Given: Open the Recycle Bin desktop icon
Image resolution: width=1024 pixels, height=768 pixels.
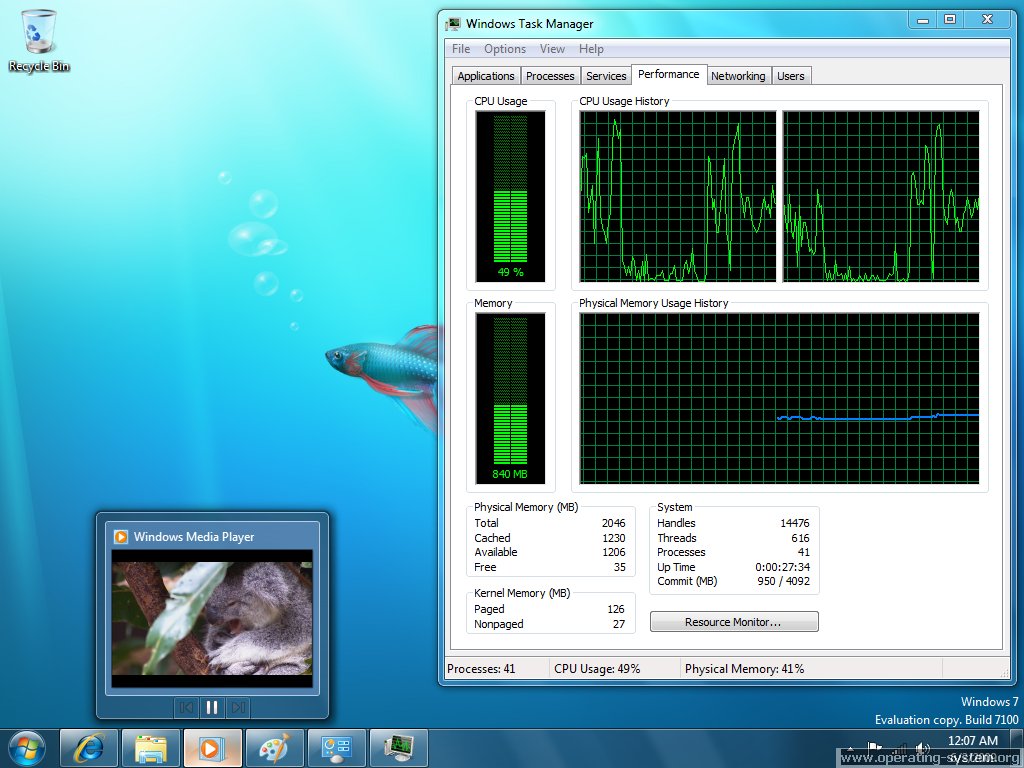Looking at the screenshot, I should pyautogui.click(x=39, y=40).
